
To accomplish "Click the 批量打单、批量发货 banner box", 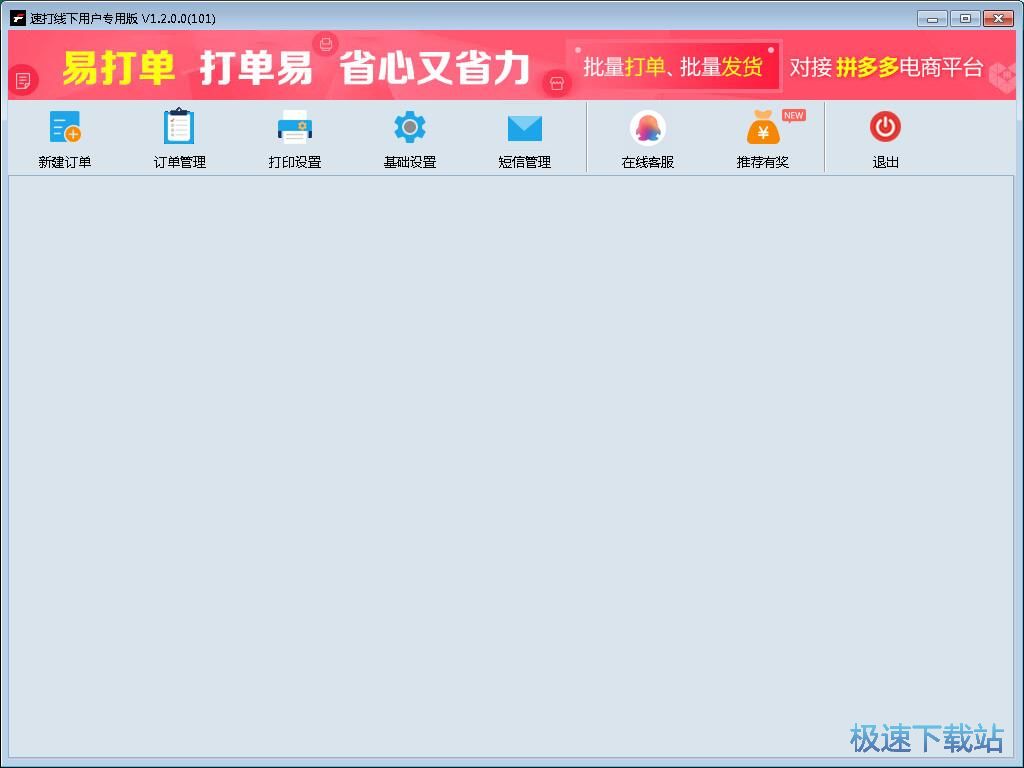I will click(673, 67).
